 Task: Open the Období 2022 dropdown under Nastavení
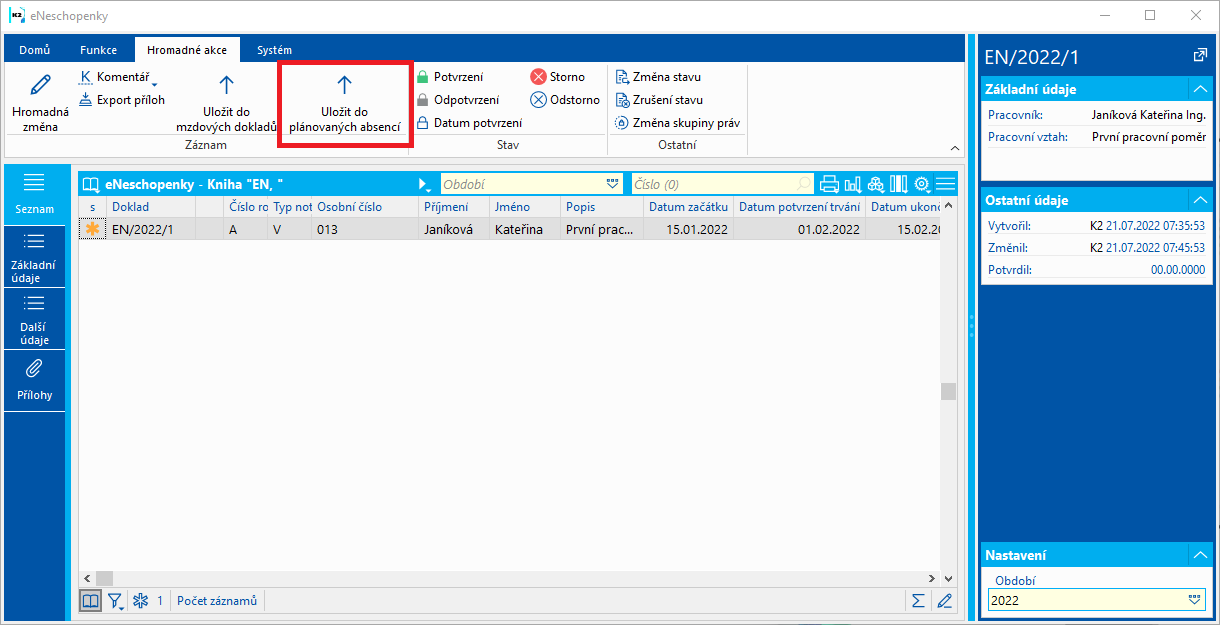(1193, 601)
